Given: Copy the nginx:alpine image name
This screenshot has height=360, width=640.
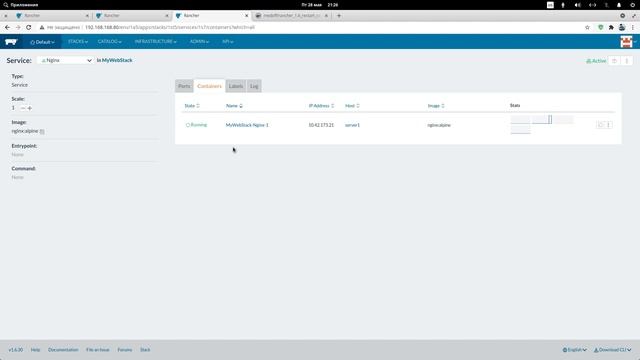Looking at the screenshot, I should [x=42, y=131].
